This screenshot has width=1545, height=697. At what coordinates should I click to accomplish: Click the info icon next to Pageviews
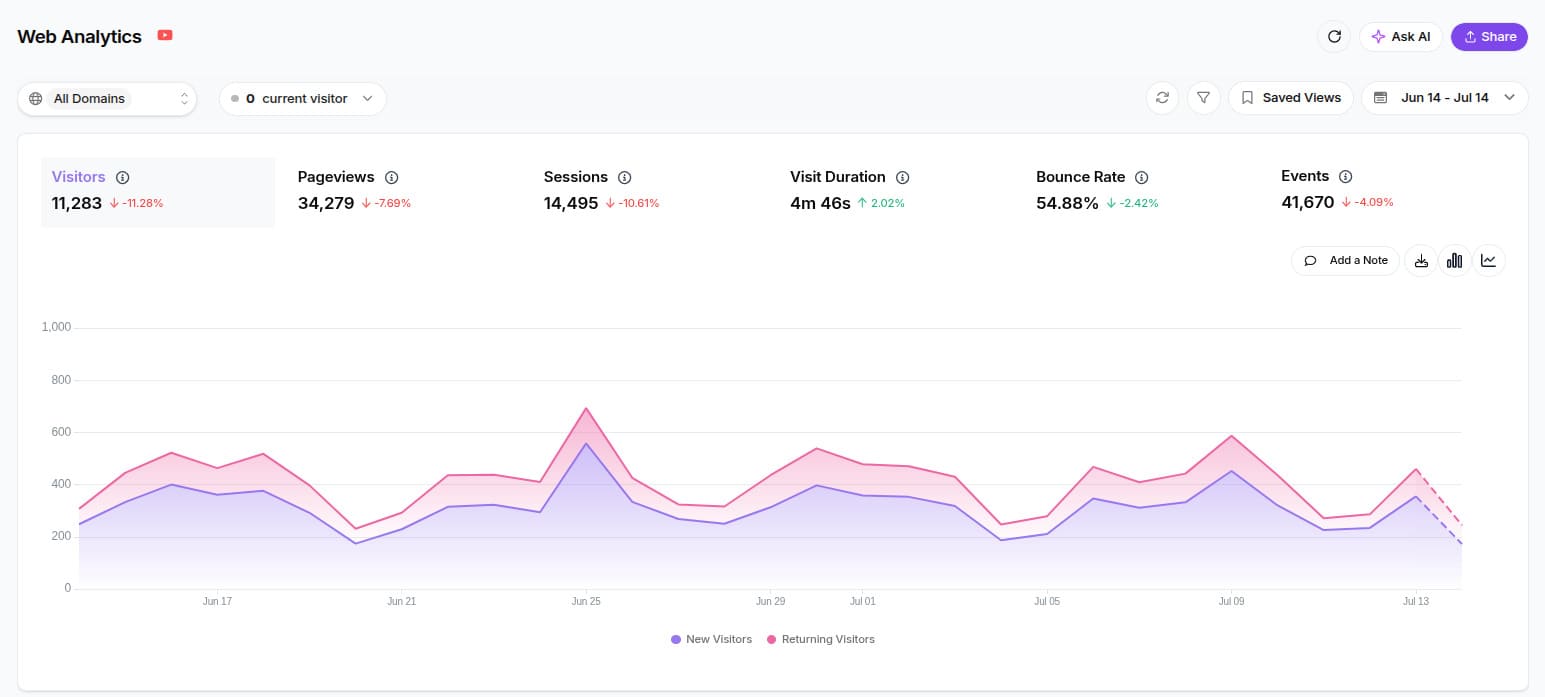392,177
